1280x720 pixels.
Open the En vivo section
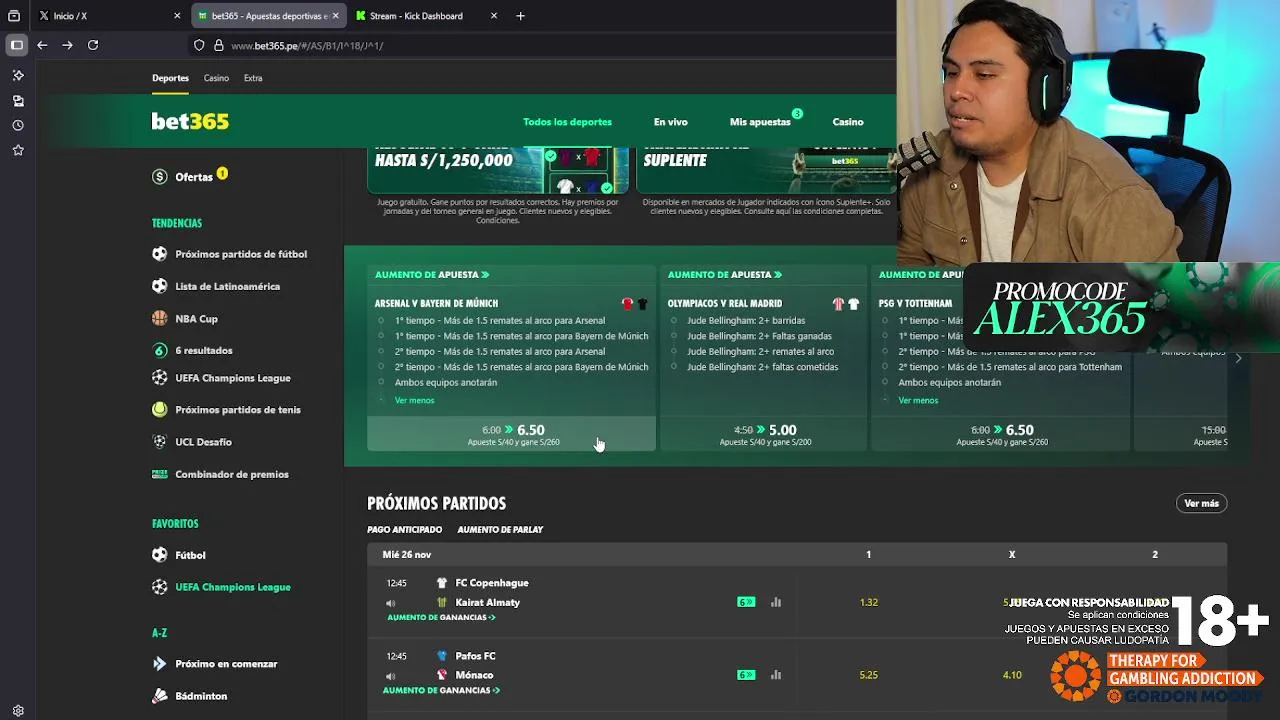pos(671,122)
